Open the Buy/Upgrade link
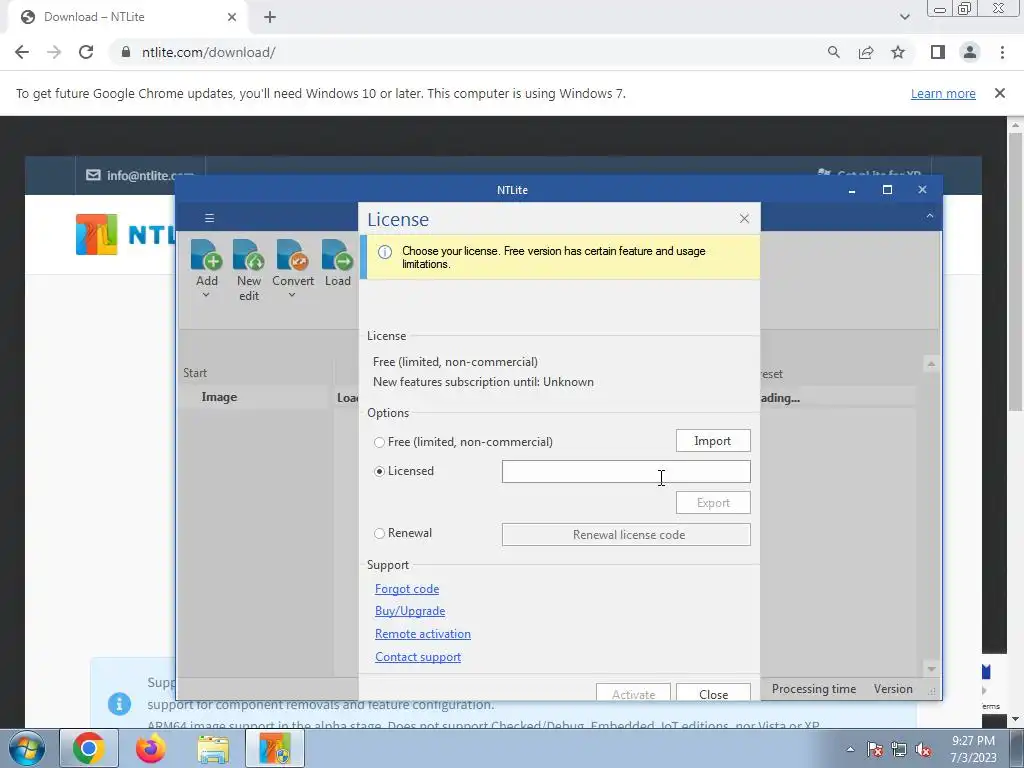 (x=410, y=611)
